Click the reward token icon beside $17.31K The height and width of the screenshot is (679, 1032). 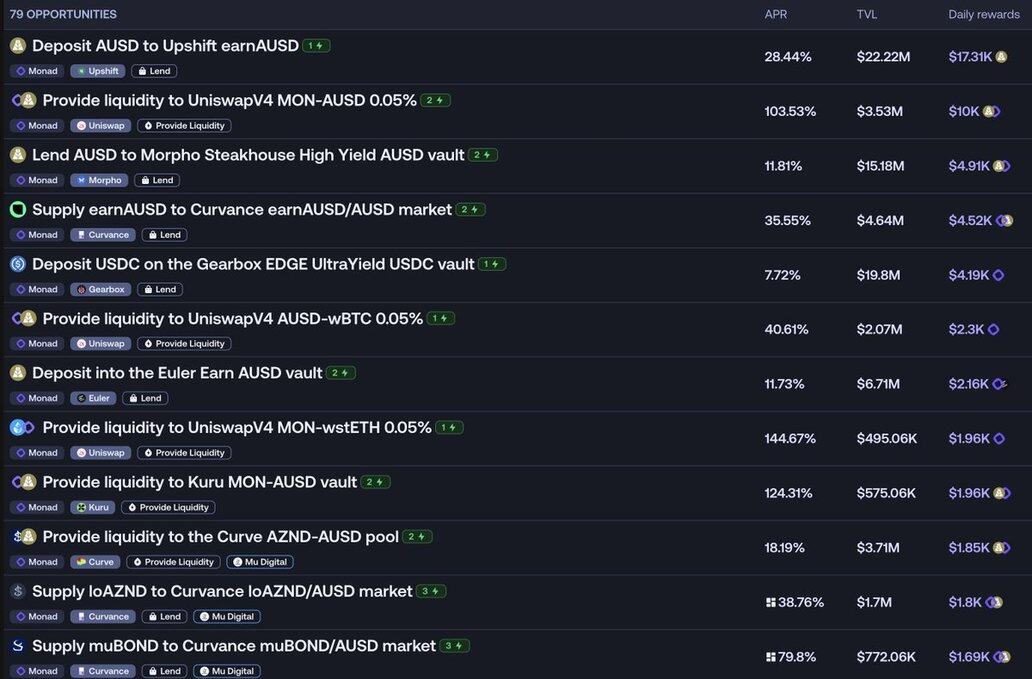[x=1001, y=57]
